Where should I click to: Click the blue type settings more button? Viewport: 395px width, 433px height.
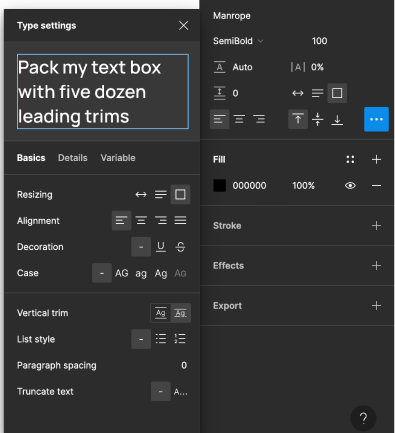[x=376, y=119]
